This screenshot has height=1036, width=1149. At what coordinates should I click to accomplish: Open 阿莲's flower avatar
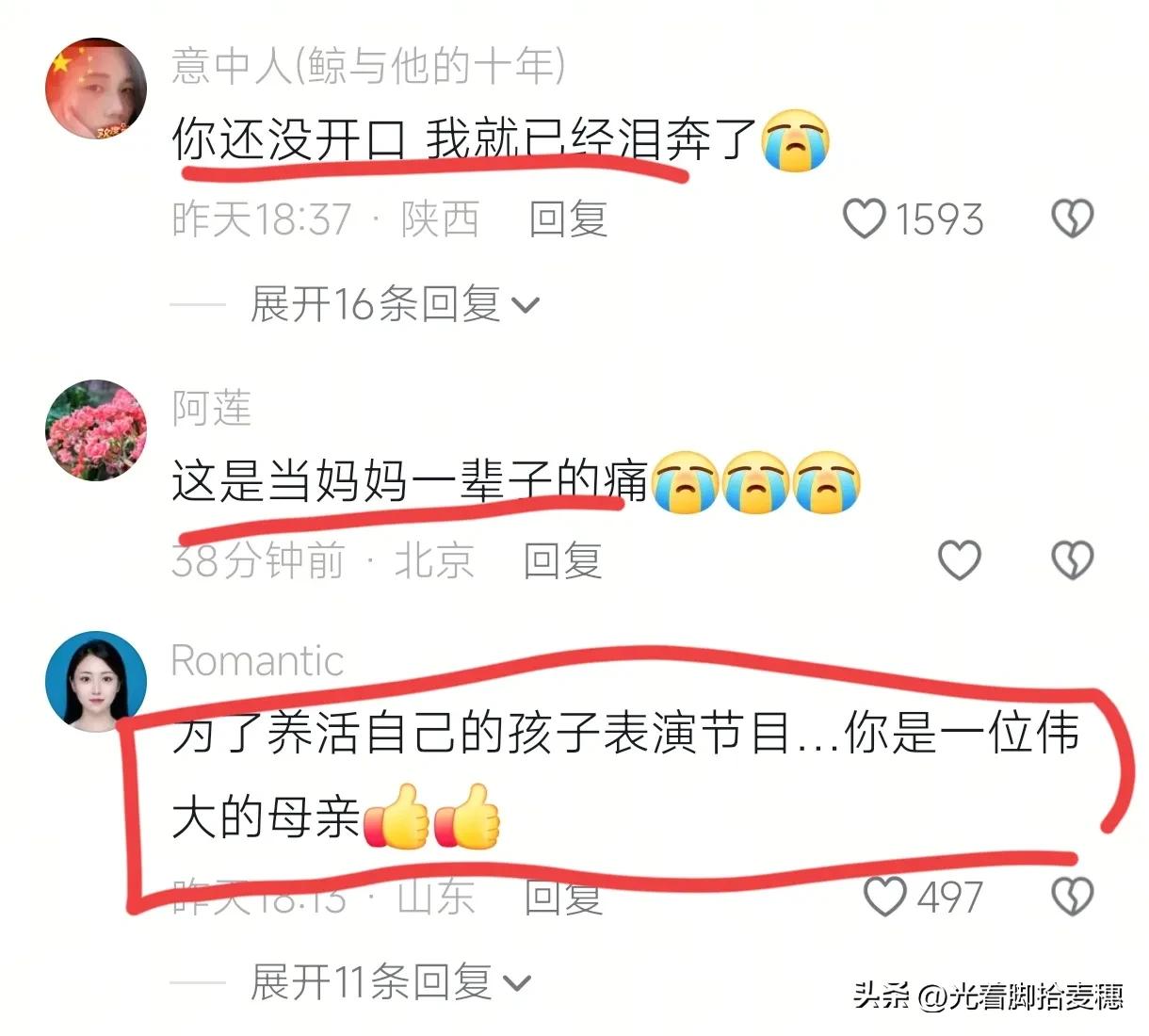click(x=96, y=430)
